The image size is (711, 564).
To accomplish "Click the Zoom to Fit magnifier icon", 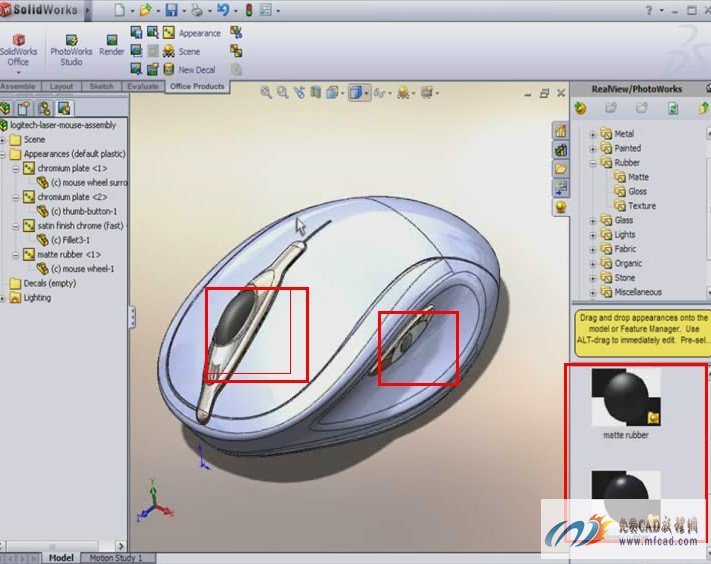I will tap(266, 92).
